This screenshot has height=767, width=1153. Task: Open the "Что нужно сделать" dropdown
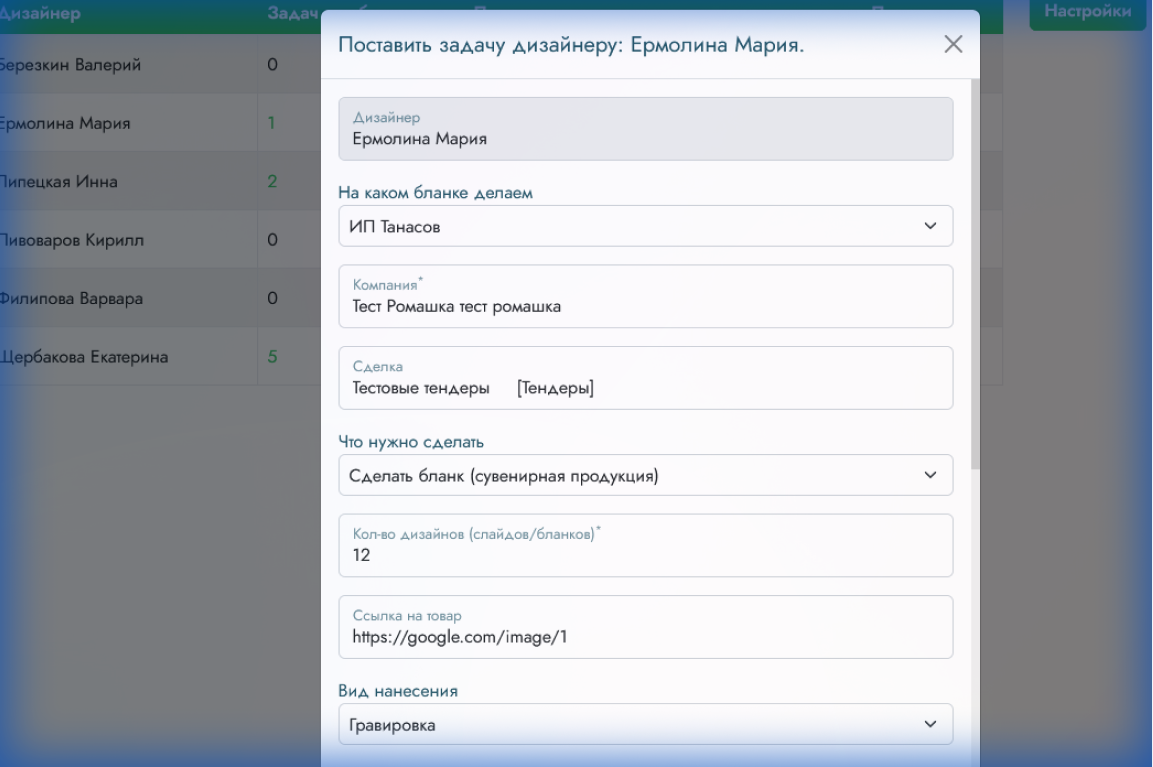pyautogui.click(x=645, y=475)
